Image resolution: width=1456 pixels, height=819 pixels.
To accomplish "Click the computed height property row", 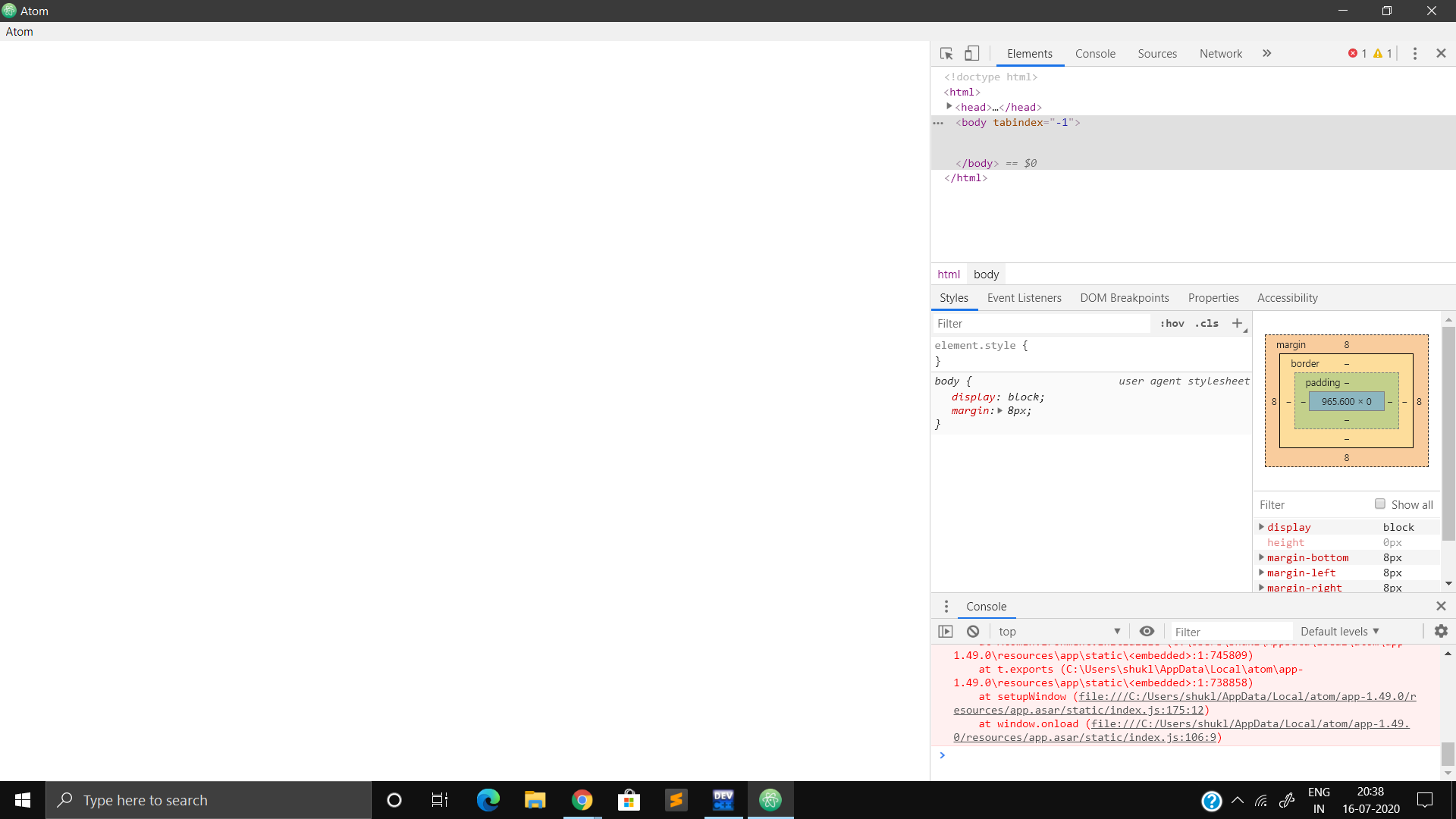I will [1347, 543].
